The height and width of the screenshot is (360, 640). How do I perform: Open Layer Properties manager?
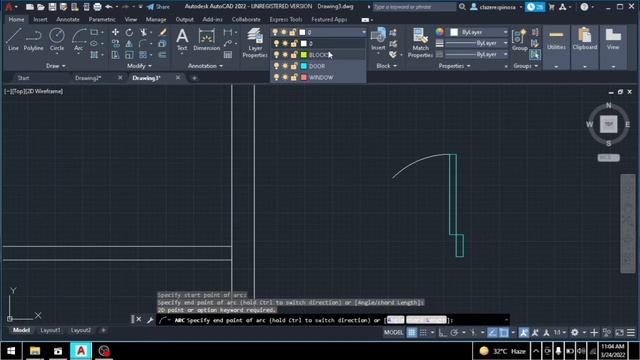click(255, 43)
